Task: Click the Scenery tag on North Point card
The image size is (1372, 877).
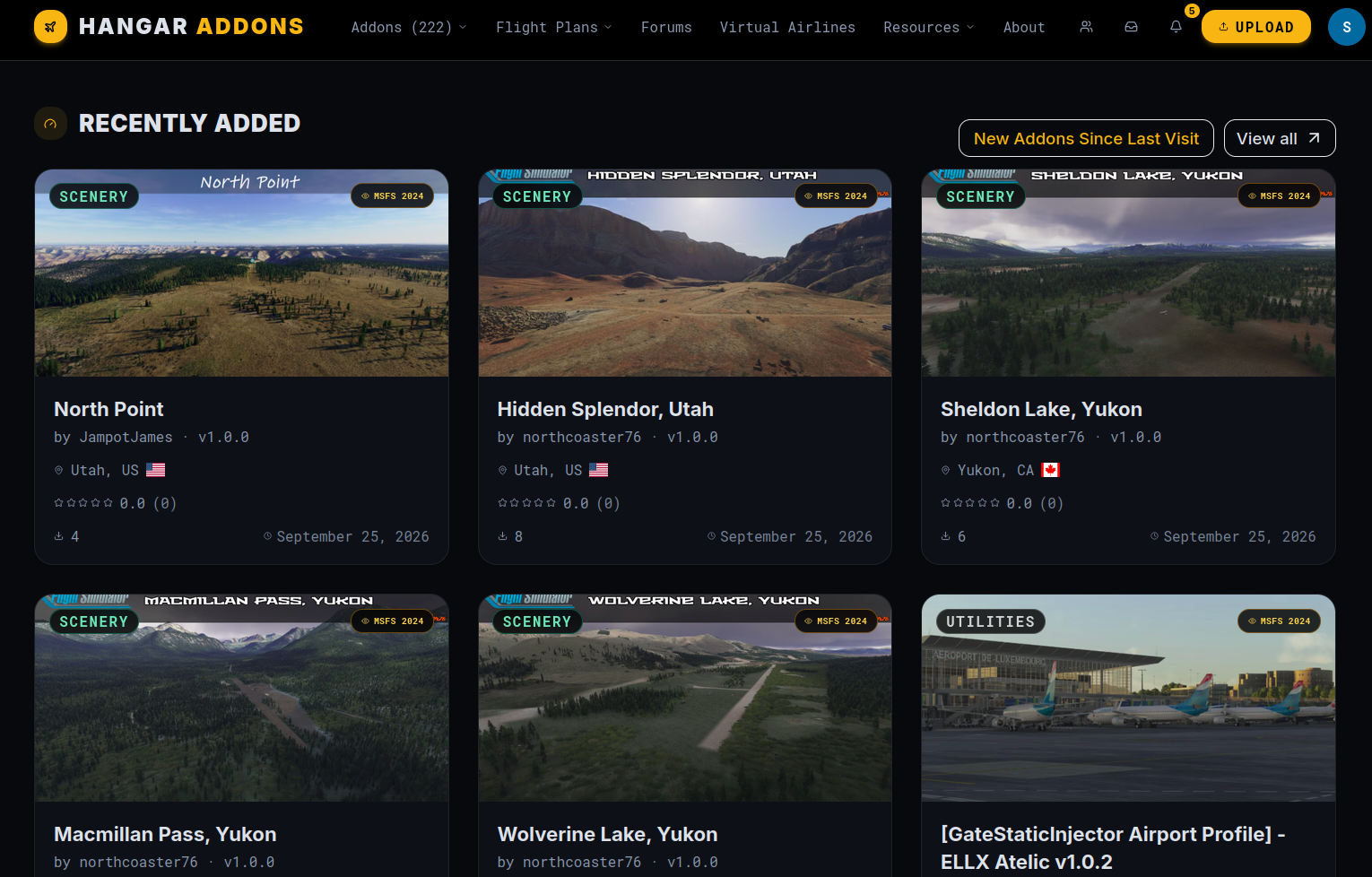Action: coord(93,196)
